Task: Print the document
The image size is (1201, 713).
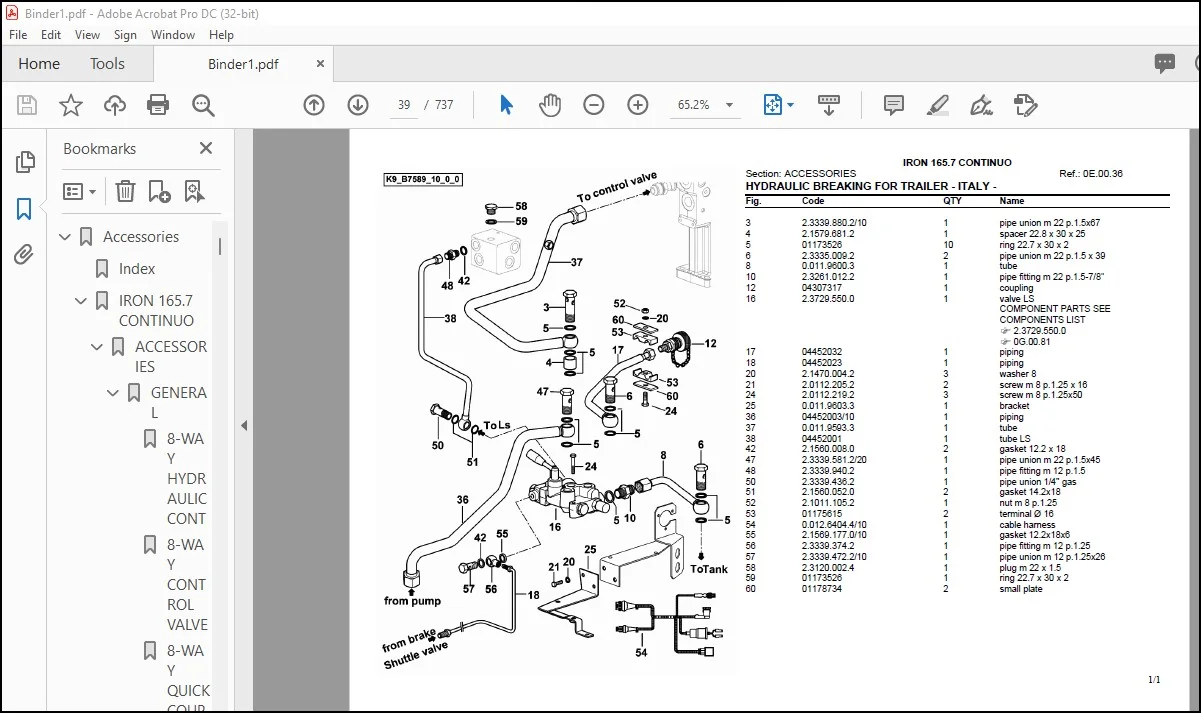Action: pos(158,105)
